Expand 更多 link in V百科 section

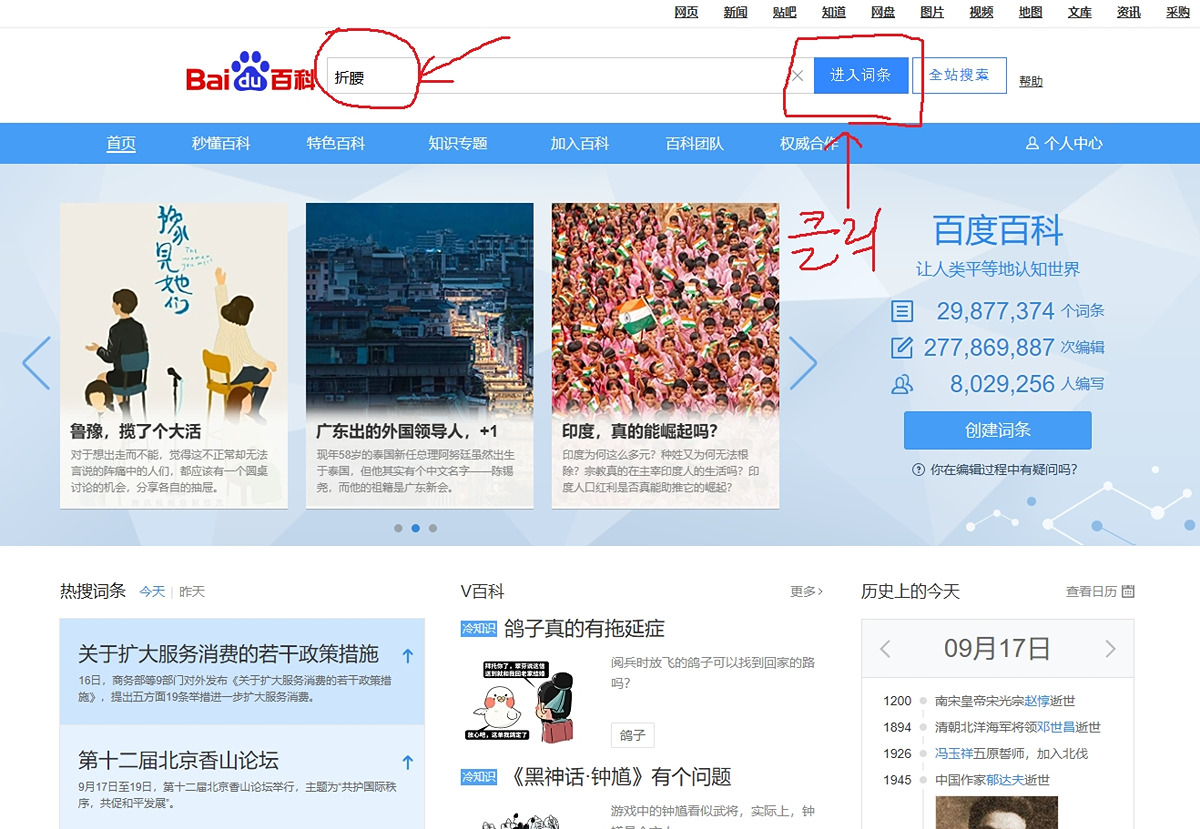point(806,592)
